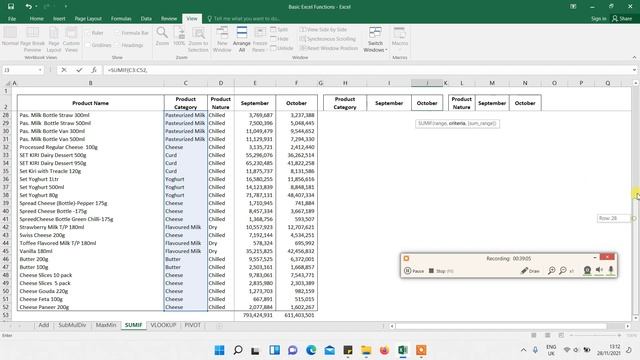The height and width of the screenshot is (360, 640).
Task: Toggle the Gridlines checkbox
Action: pos(99,45)
